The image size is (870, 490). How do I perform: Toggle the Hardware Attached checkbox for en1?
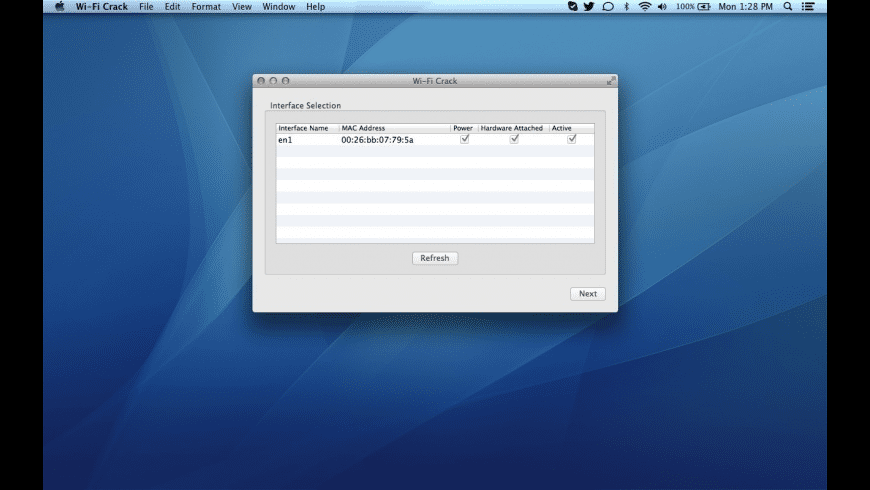514,139
